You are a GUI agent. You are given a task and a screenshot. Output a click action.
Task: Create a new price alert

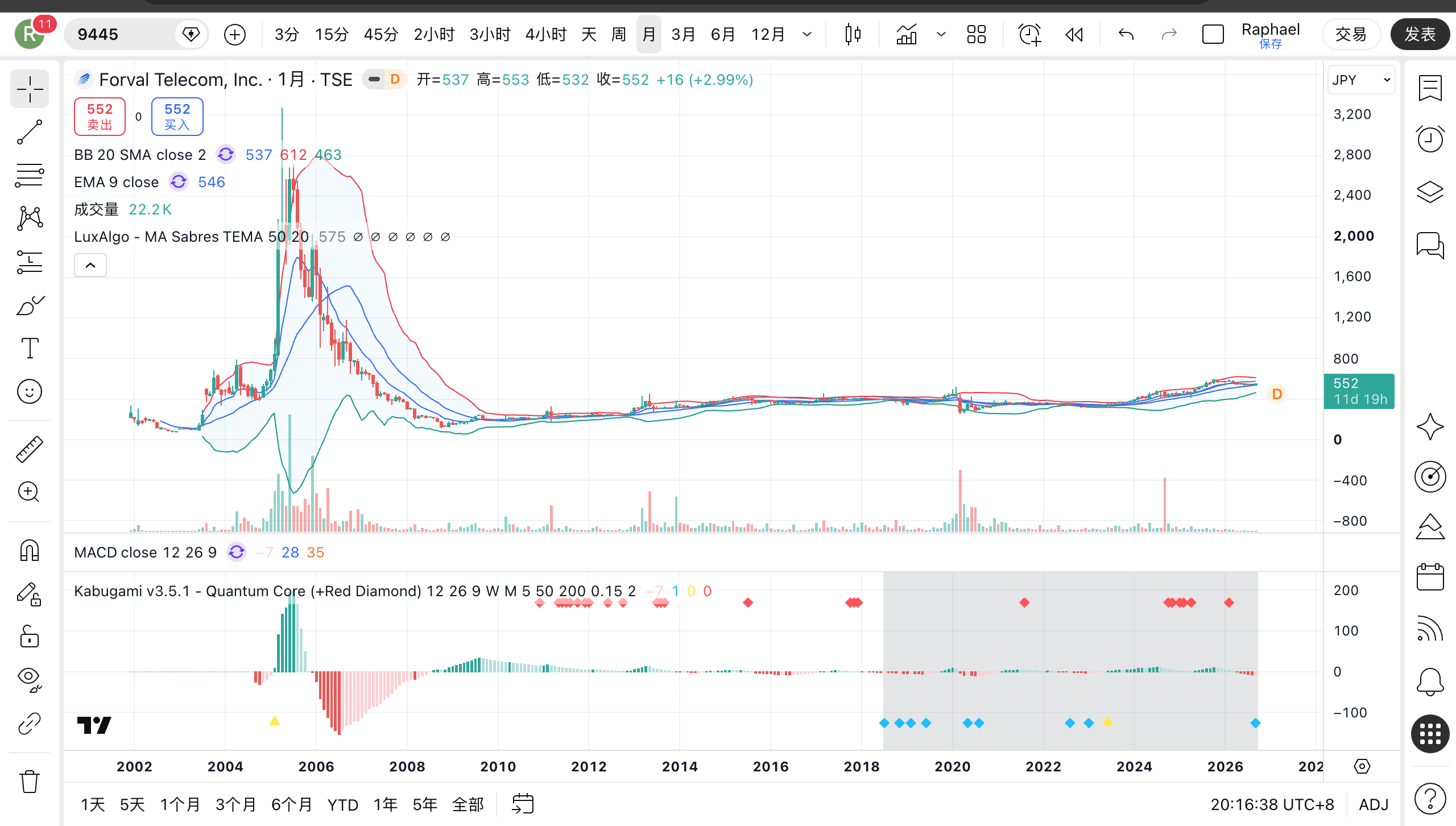(1029, 35)
